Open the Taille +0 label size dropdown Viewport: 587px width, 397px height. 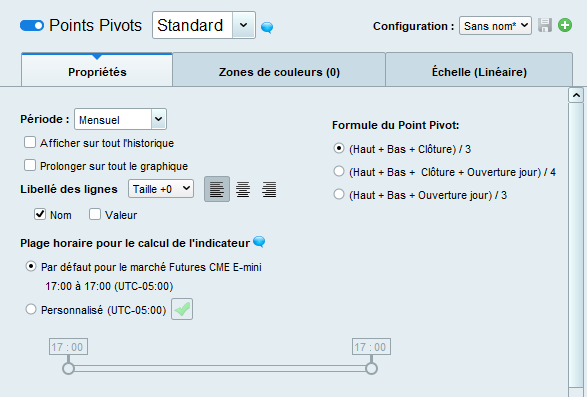point(161,189)
